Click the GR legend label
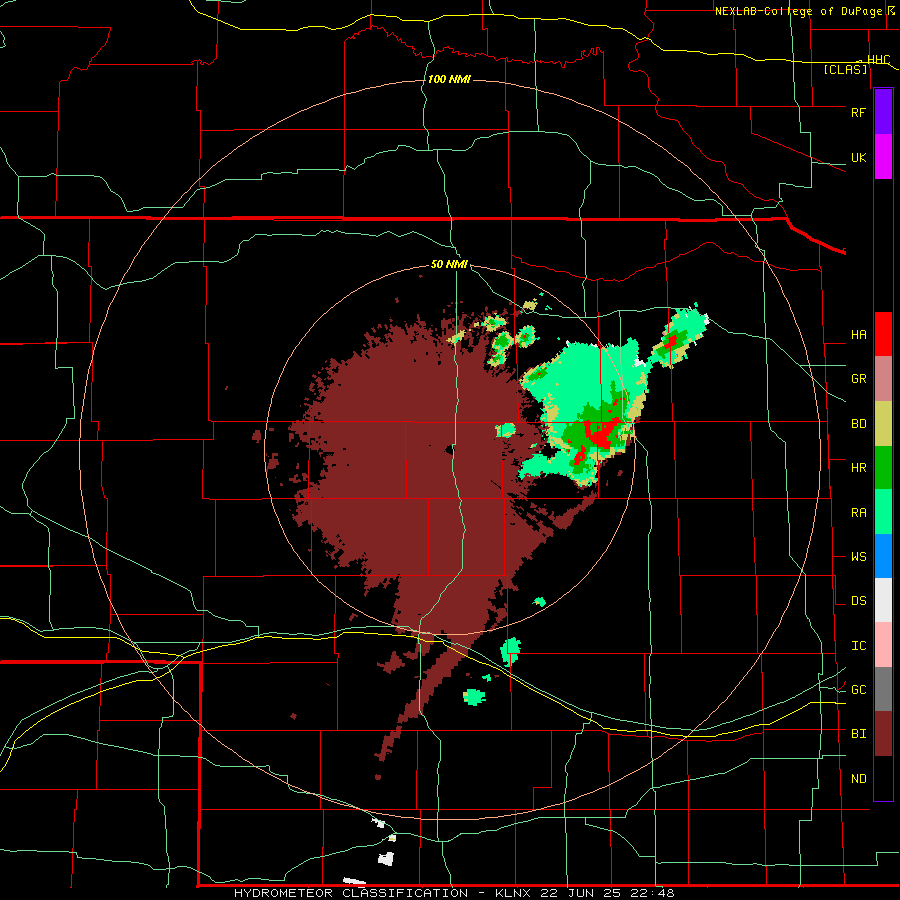This screenshot has height=900, width=900. [858, 379]
